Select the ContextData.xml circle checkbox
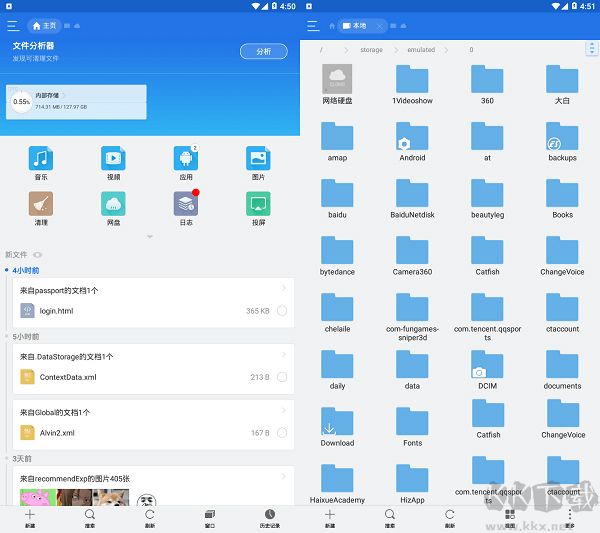 282,377
